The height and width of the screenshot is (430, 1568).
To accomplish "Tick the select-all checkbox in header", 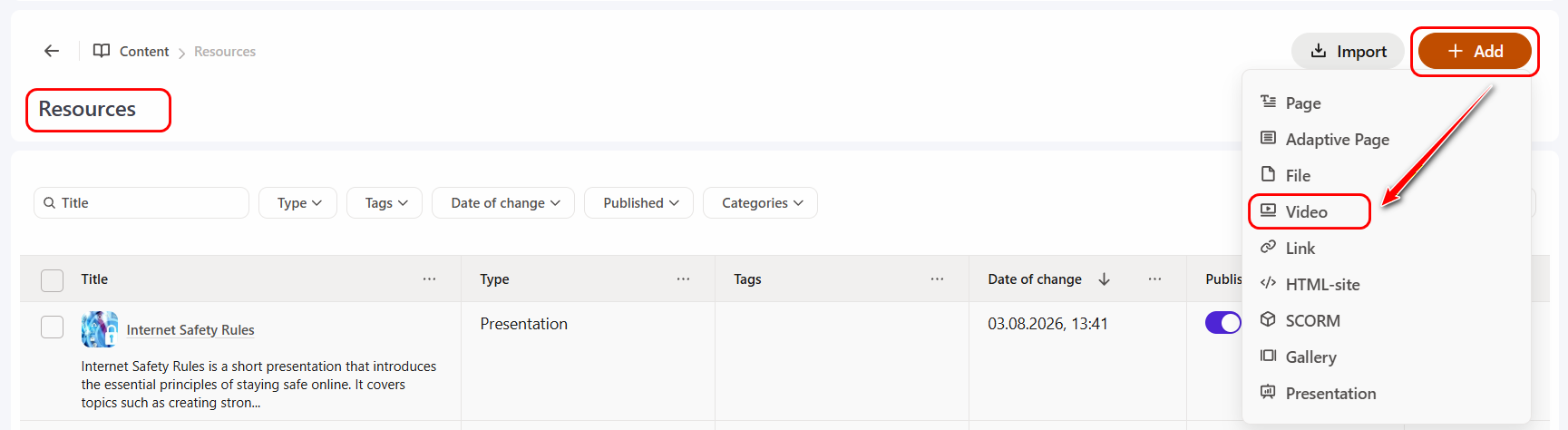I will tap(53, 280).
